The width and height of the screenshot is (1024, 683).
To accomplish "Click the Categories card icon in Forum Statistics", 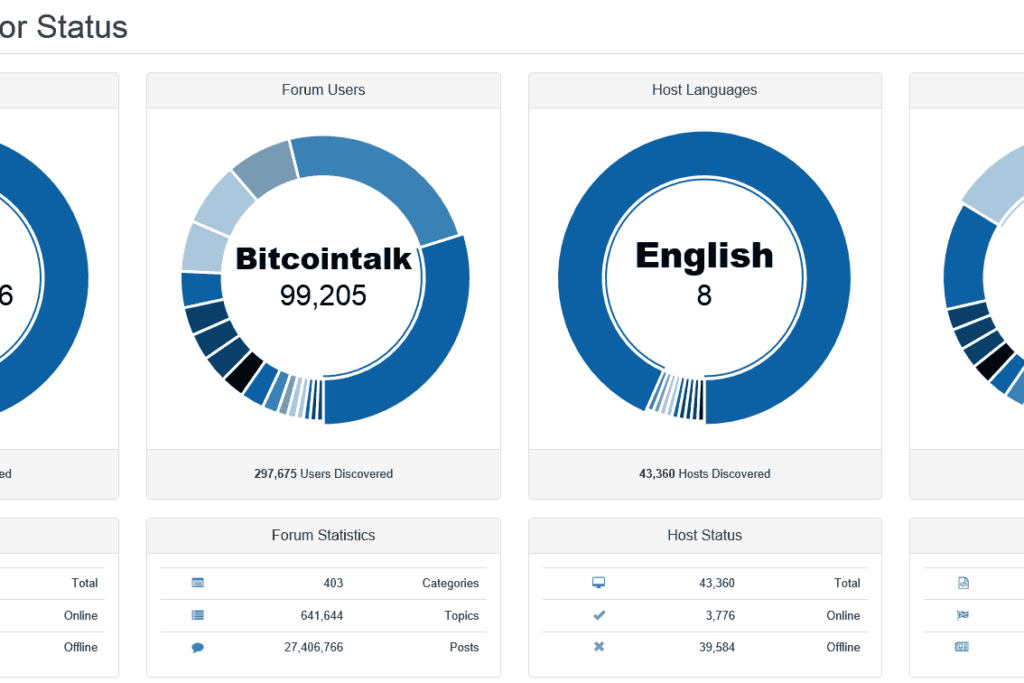I will tap(198, 582).
